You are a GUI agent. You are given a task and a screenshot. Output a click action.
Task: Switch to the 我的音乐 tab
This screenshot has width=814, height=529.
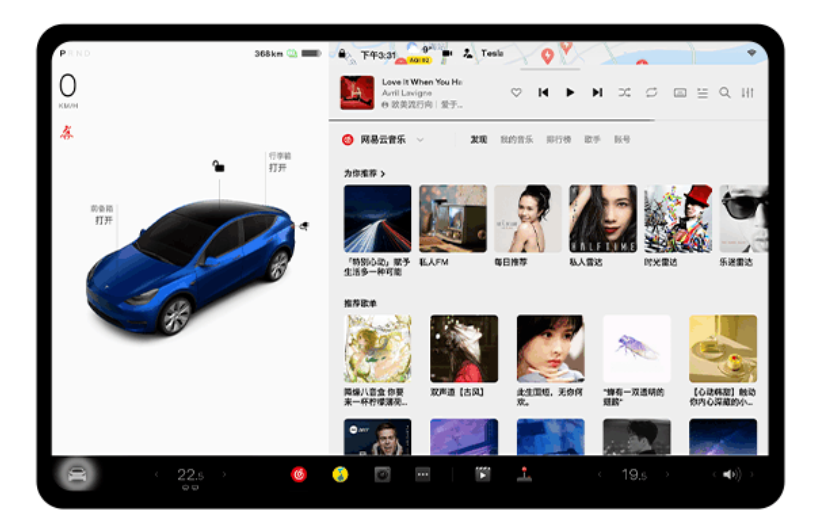517,139
